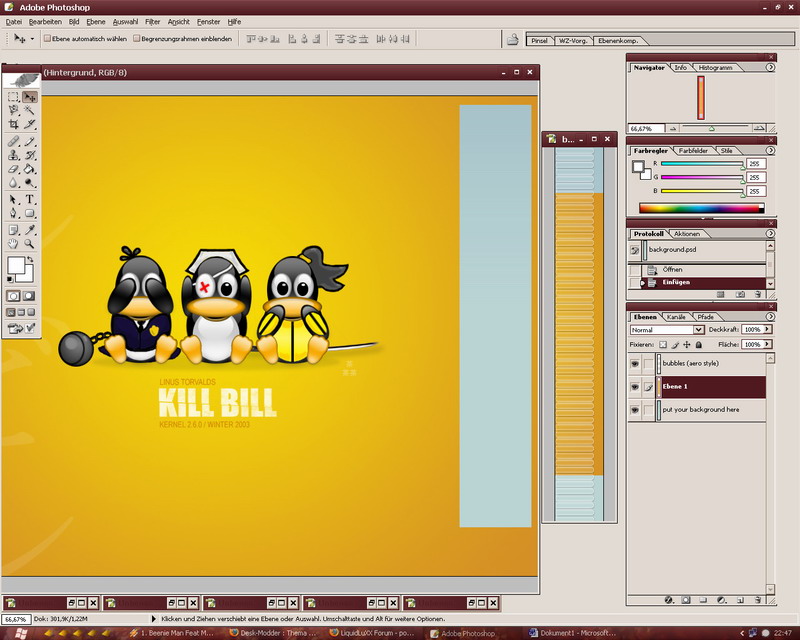Switch to the Kanäle tab

[x=677, y=317]
